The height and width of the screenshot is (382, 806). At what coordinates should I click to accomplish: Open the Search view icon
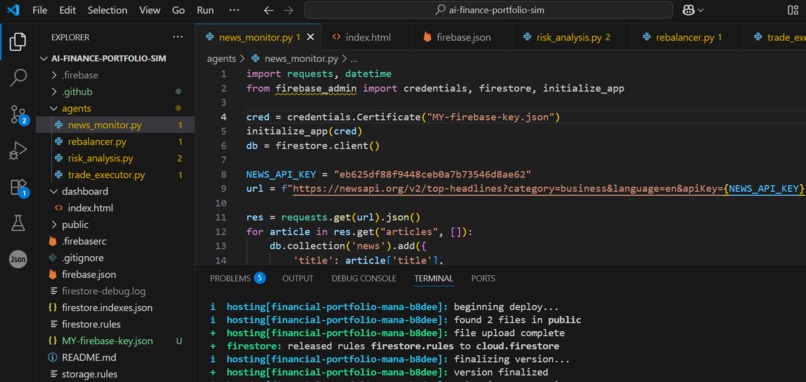[18, 78]
